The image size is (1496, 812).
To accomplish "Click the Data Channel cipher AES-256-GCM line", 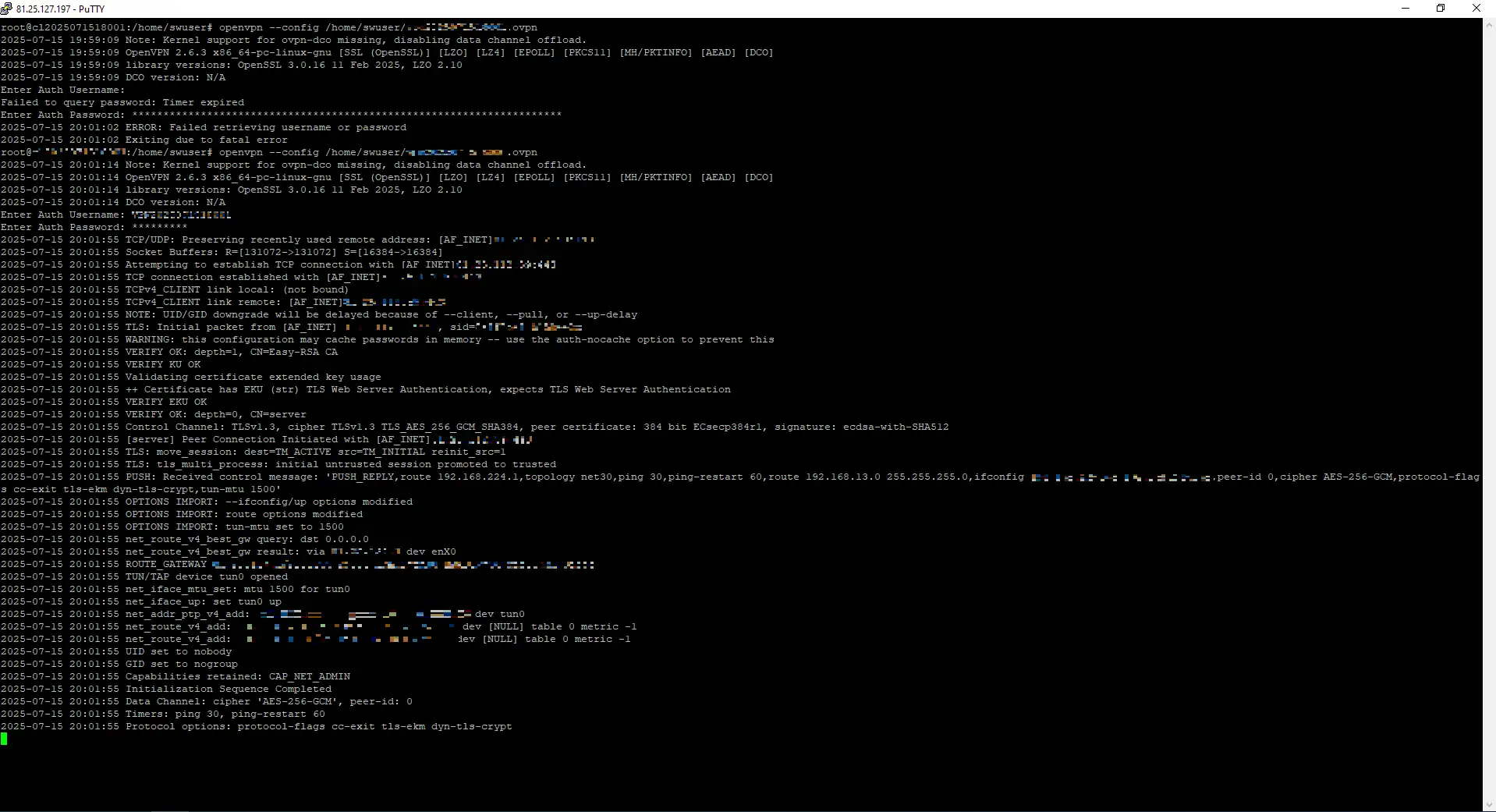I will tap(268, 701).
